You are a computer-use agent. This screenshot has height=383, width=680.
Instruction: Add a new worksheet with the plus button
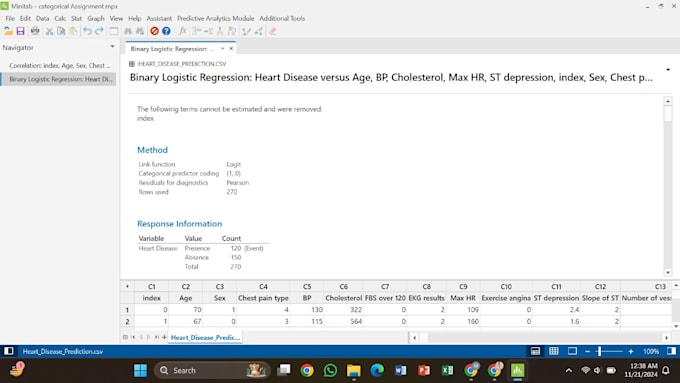click(164, 337)
